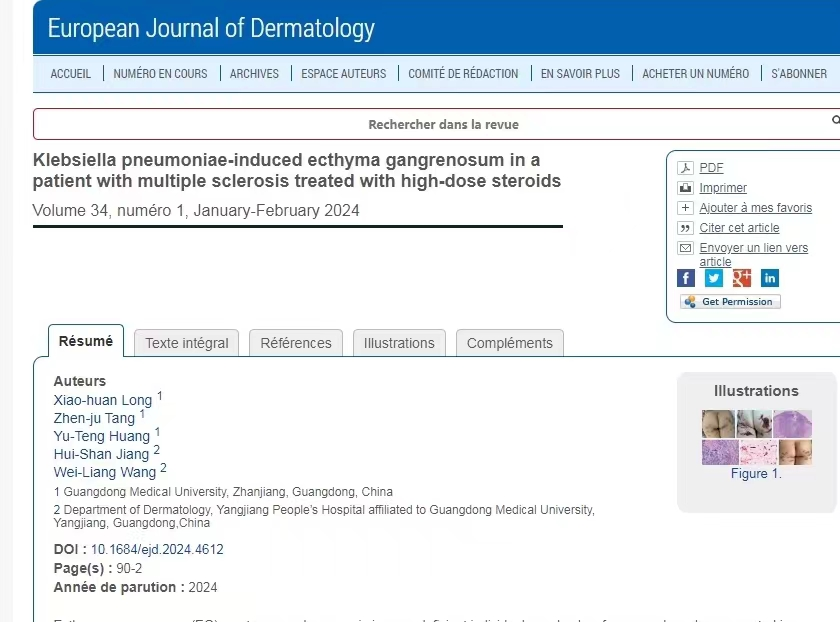Select ACHETER UN NUMÉRO
The height and width of the screenshot is (622, 840).
pyautogui.click(x=695, y=74)
